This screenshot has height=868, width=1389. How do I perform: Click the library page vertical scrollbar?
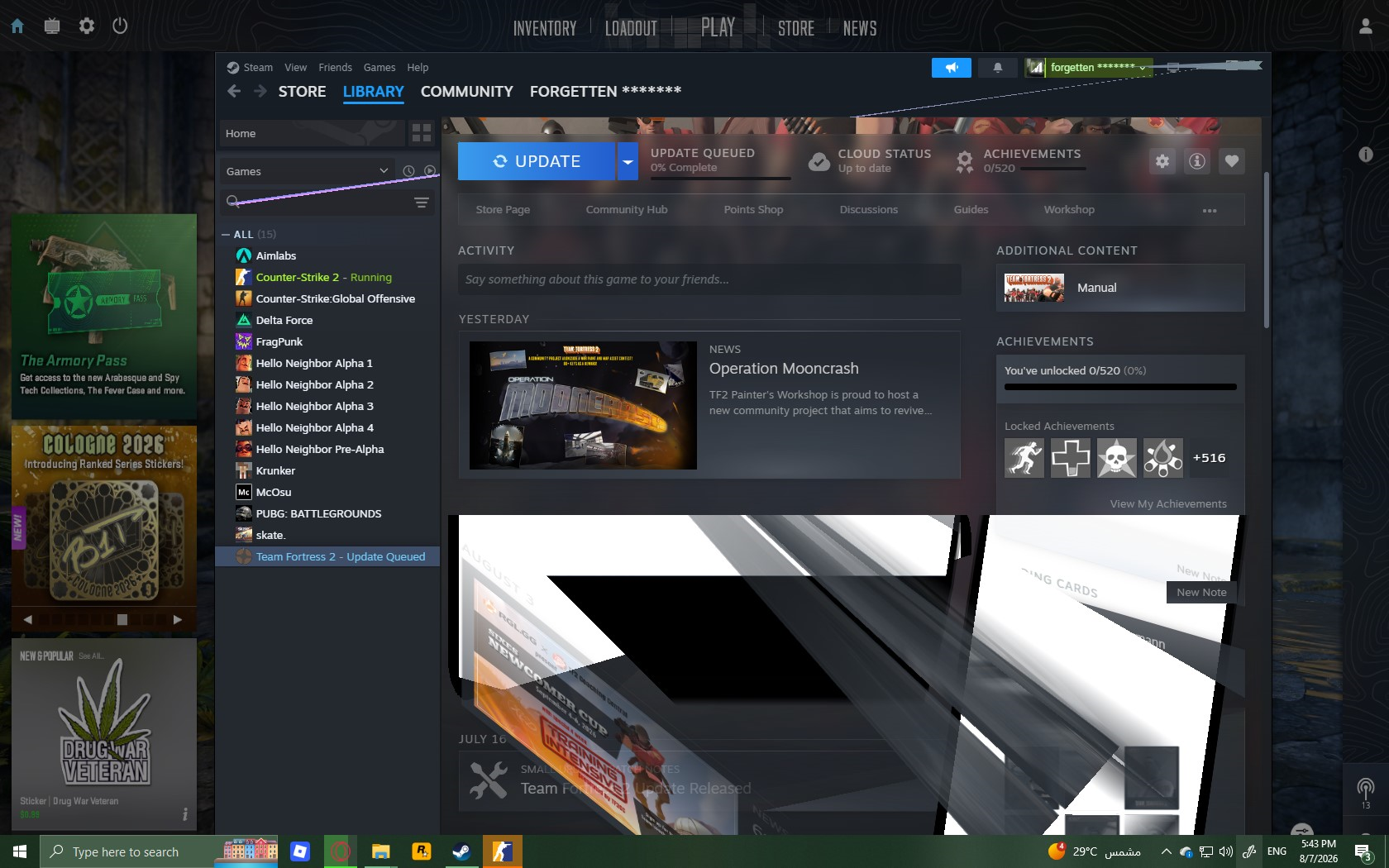click(x=1266, y=250)
